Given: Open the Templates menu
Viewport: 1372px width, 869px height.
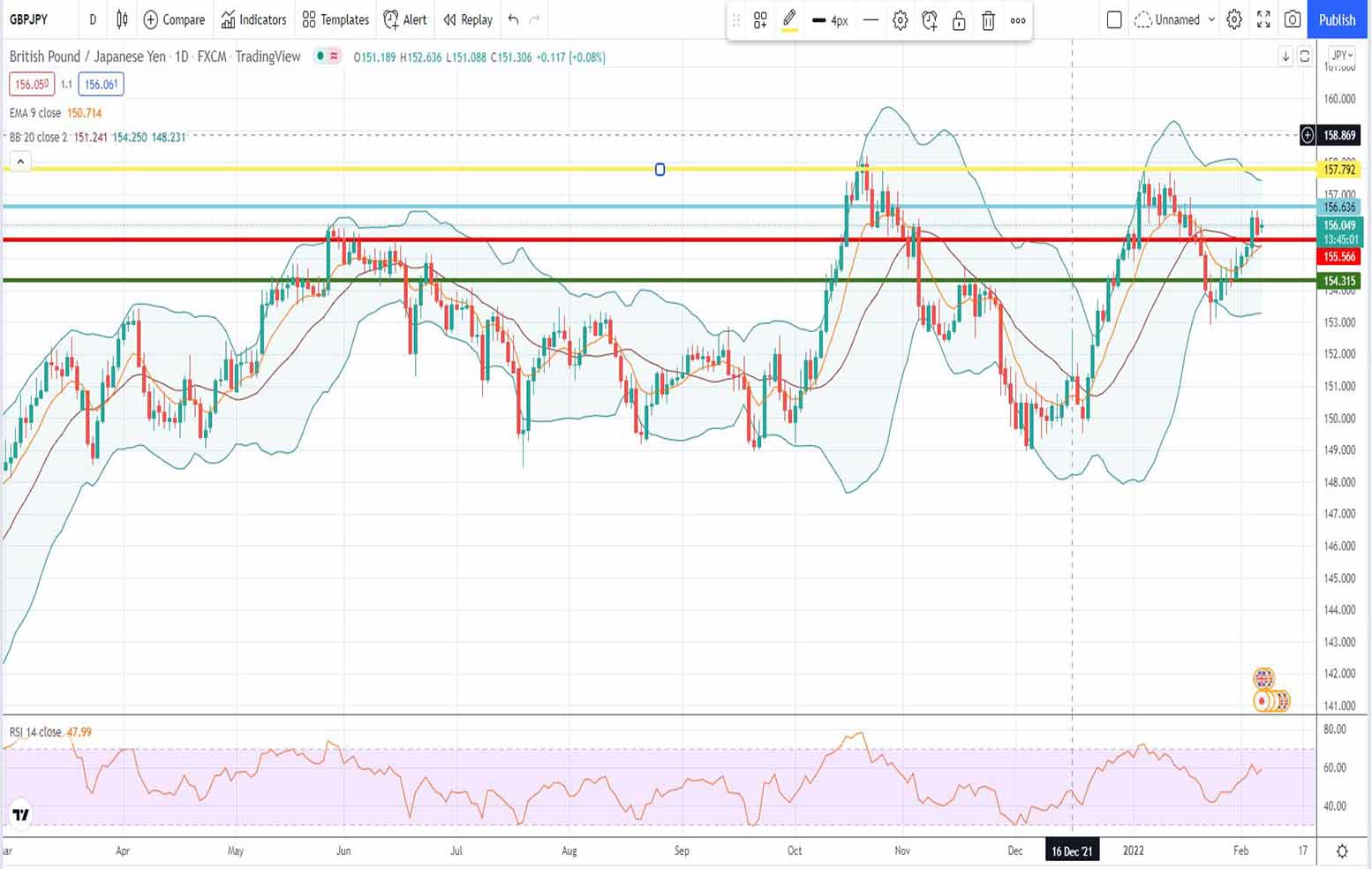Looking at the screenshot, I should pos(335,19).
